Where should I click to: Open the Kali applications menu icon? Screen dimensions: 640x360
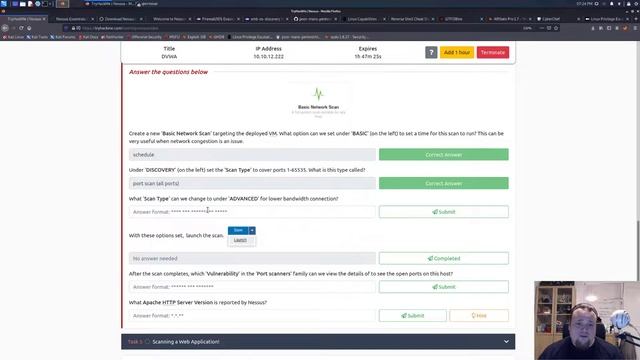click(x=4, y=4)
